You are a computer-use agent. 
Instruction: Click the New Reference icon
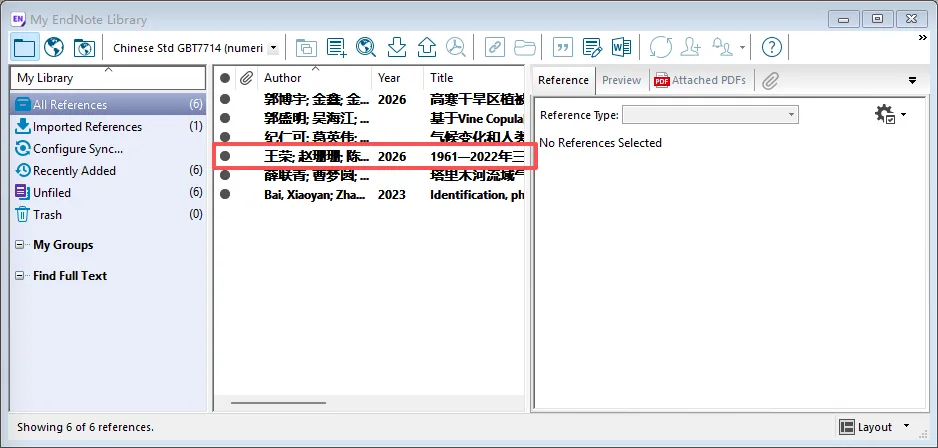click(x=336, y=47)
